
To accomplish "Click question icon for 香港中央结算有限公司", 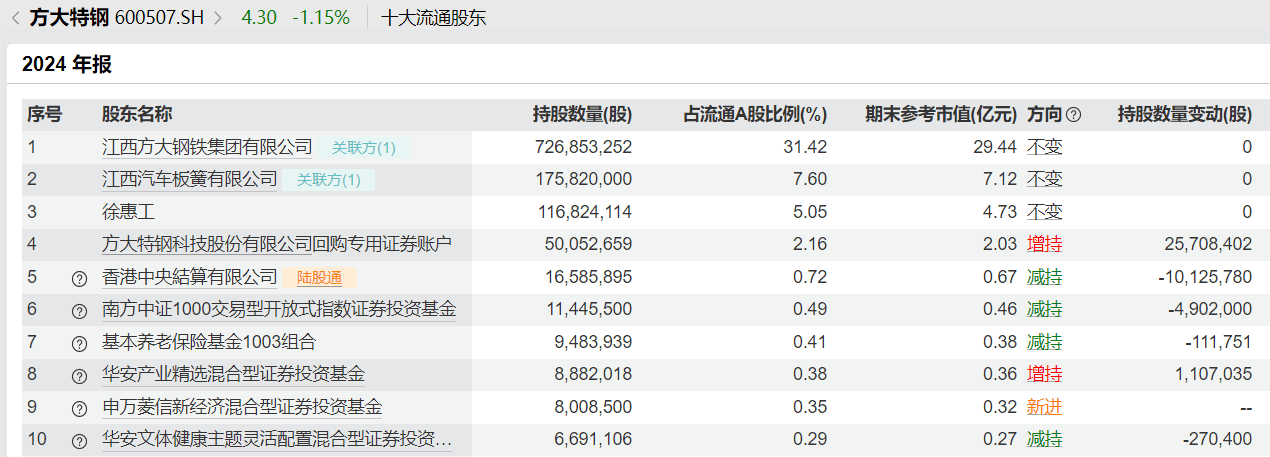I will [80, 278].
